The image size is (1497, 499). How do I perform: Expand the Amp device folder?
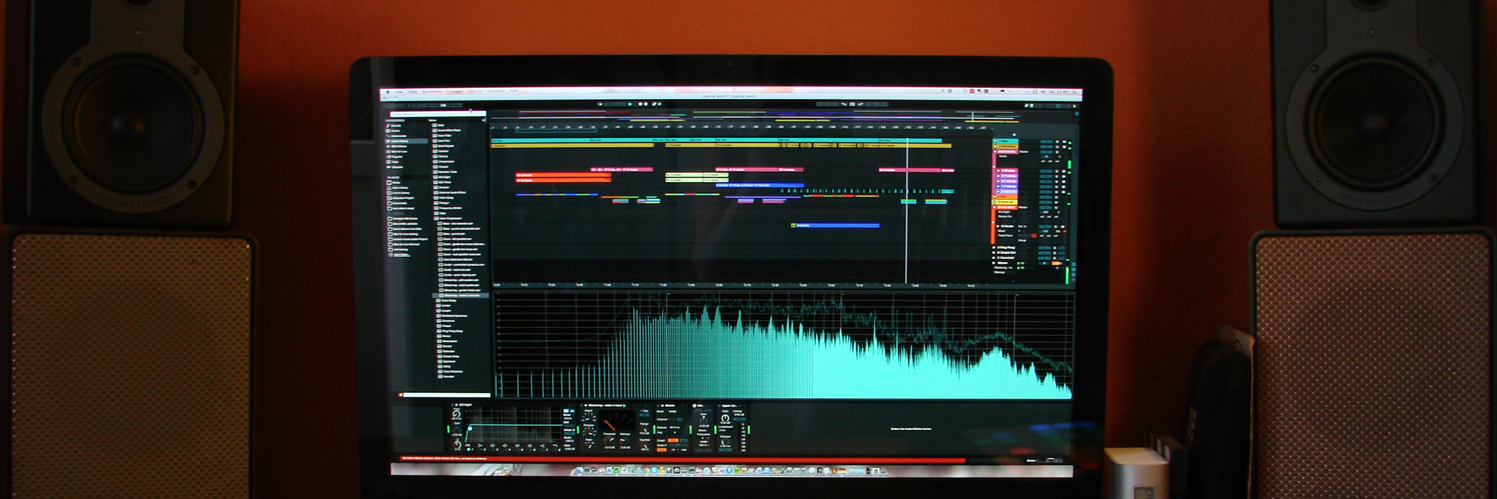[439, 126]
